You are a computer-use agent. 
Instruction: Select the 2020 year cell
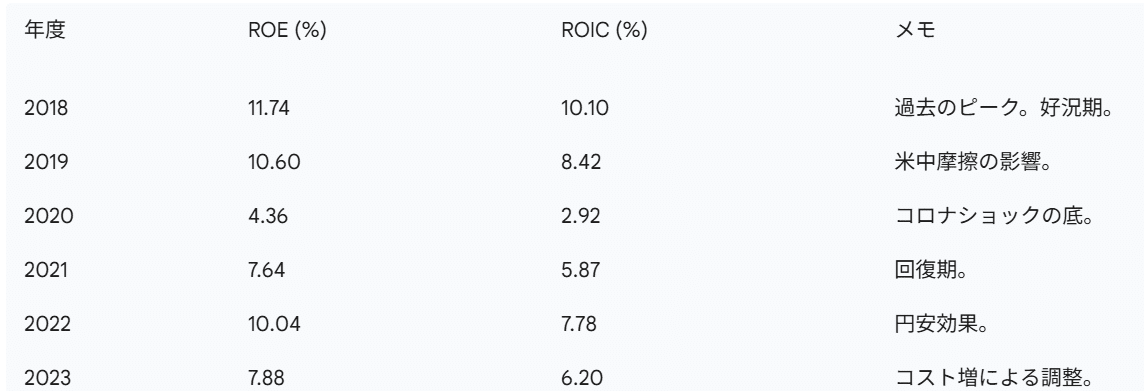(x=49, y=216)
